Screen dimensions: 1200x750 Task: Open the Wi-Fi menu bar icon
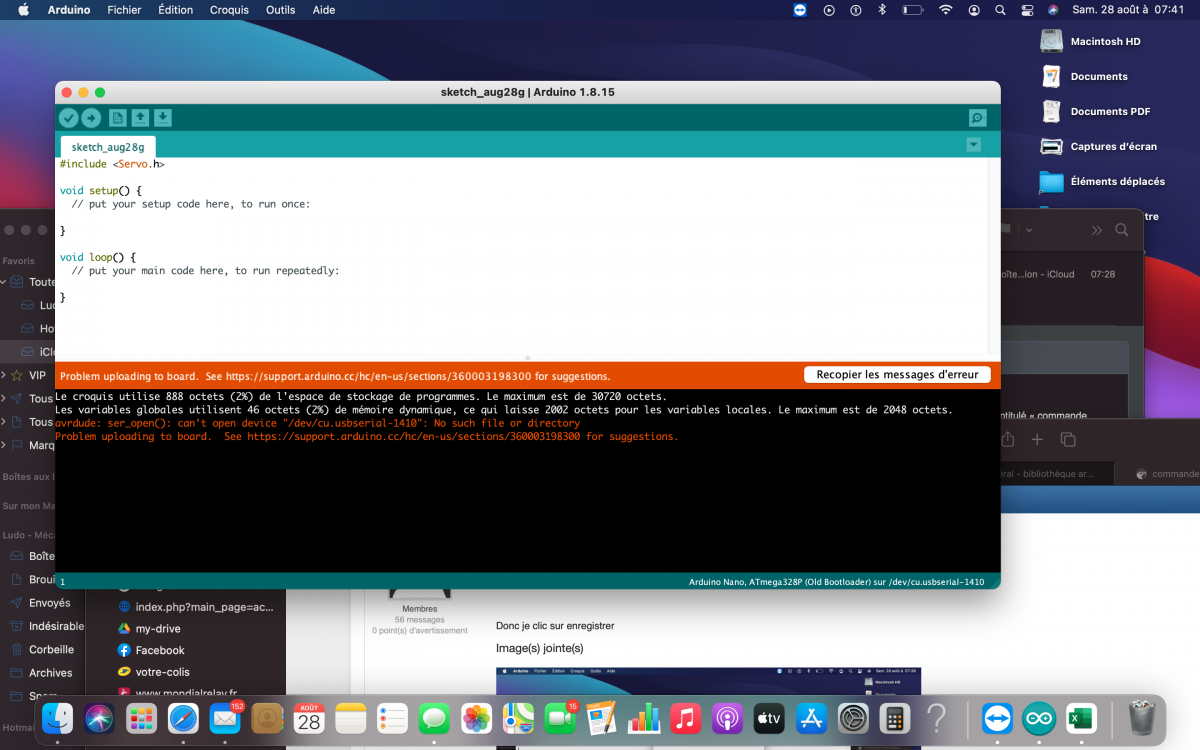[x=945, y=10]
